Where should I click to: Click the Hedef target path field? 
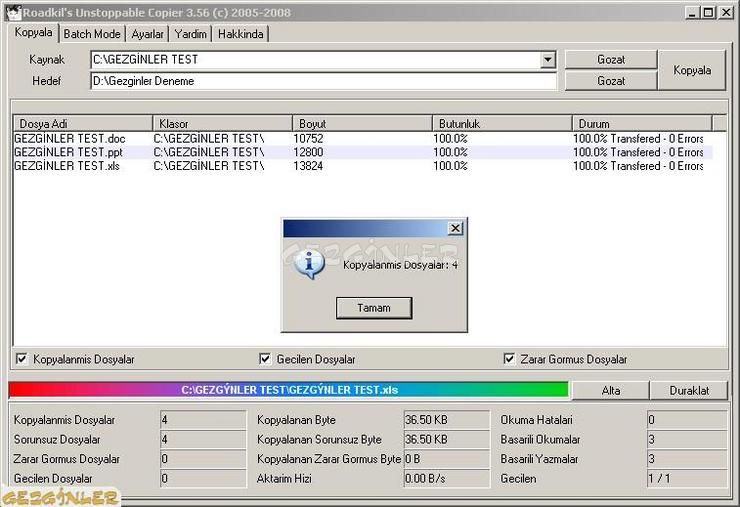323,81
